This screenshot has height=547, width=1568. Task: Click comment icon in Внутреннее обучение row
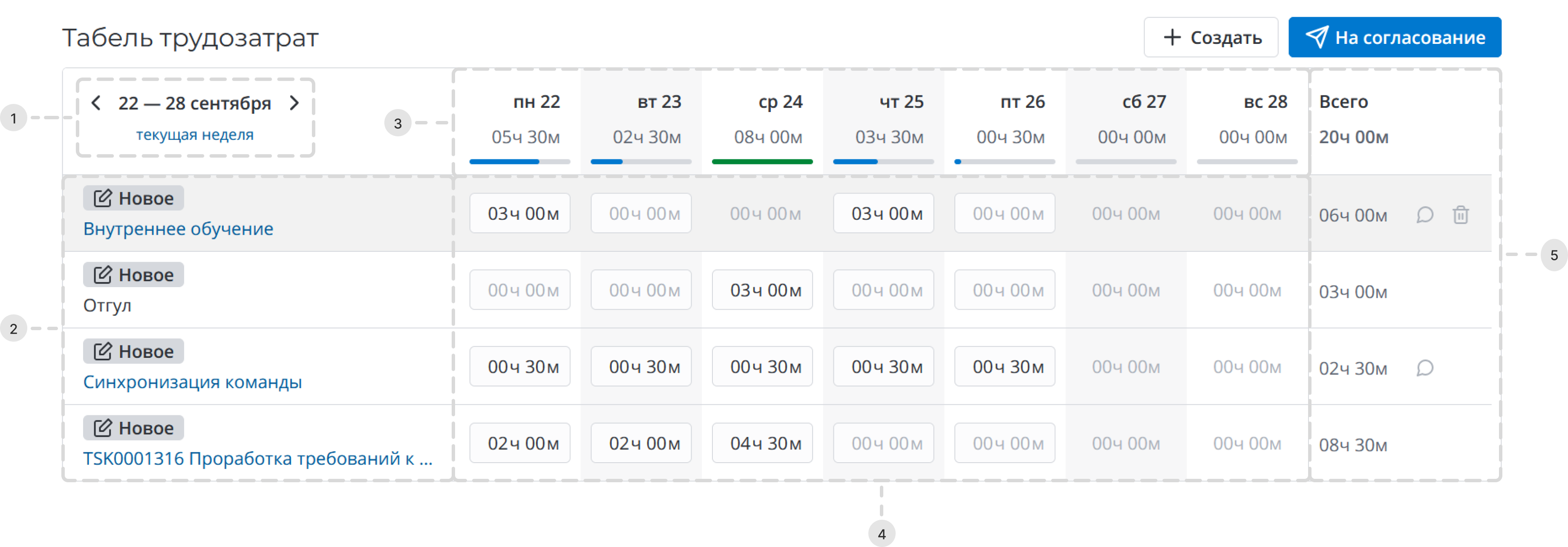pyautogui.click(x=1424, y=215)
